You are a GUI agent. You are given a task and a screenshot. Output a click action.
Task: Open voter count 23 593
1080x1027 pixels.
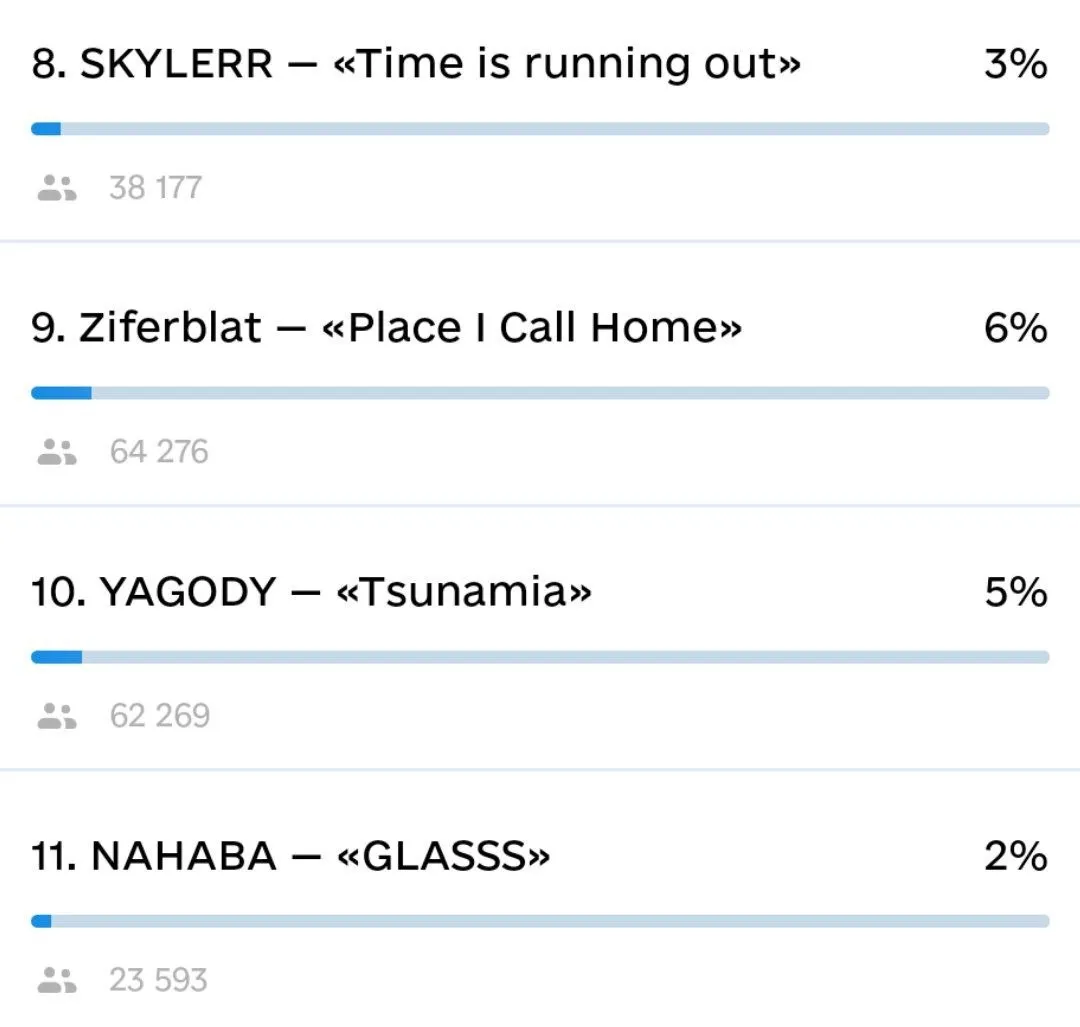click(x=158, y=980)
